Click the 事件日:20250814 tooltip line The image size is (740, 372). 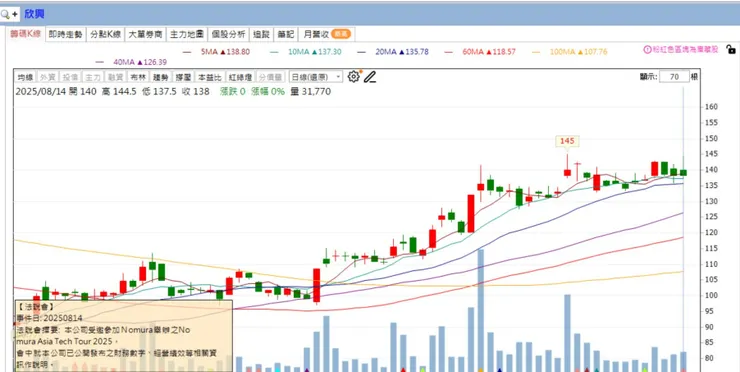(49, 318)
